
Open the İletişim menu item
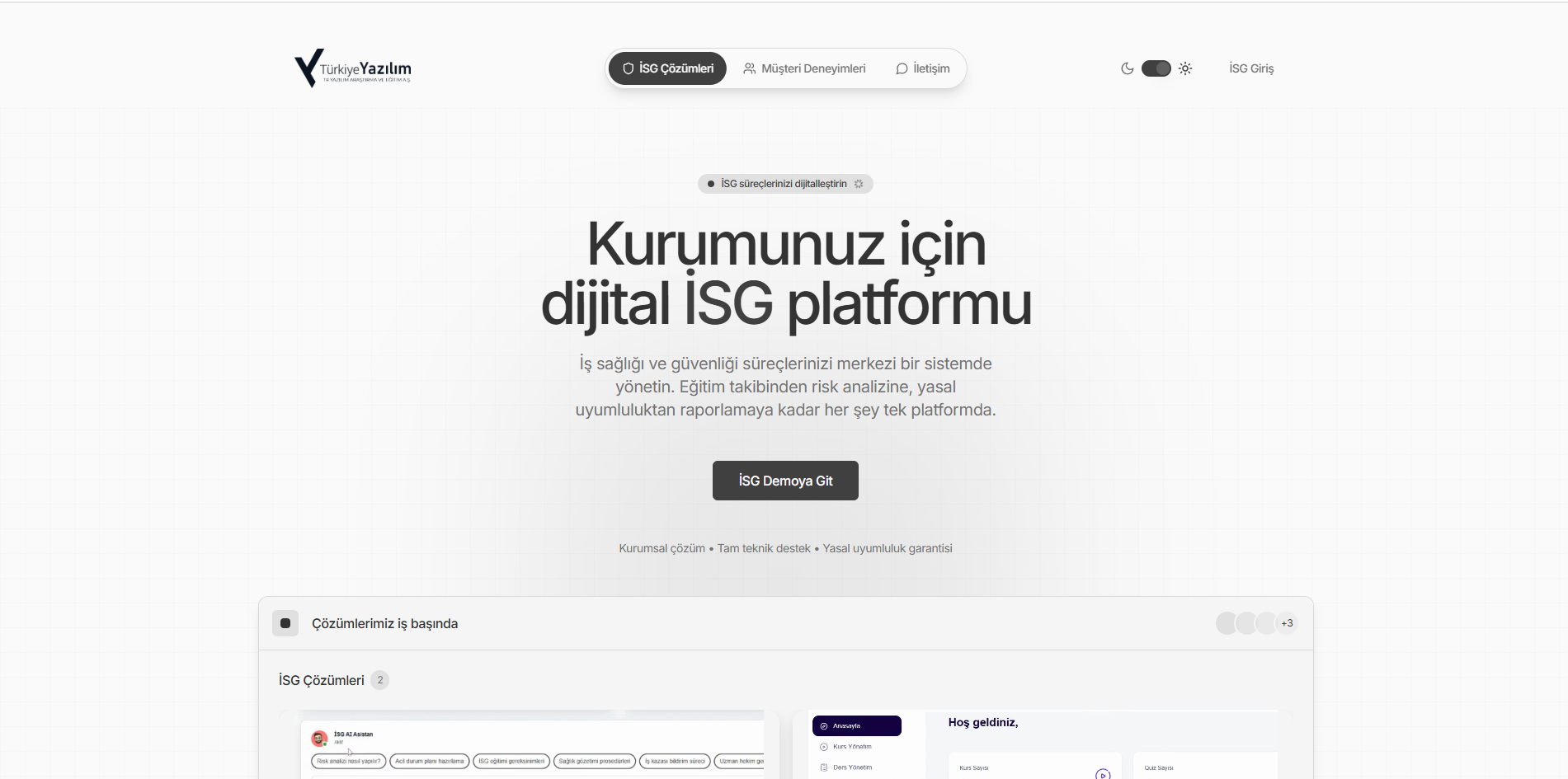[x=920, y=68]
